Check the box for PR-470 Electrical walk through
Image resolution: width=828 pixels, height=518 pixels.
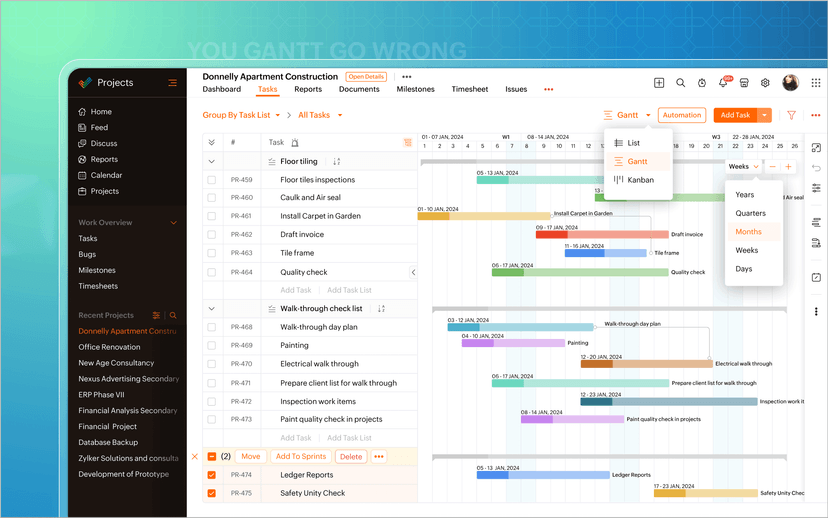212,364
